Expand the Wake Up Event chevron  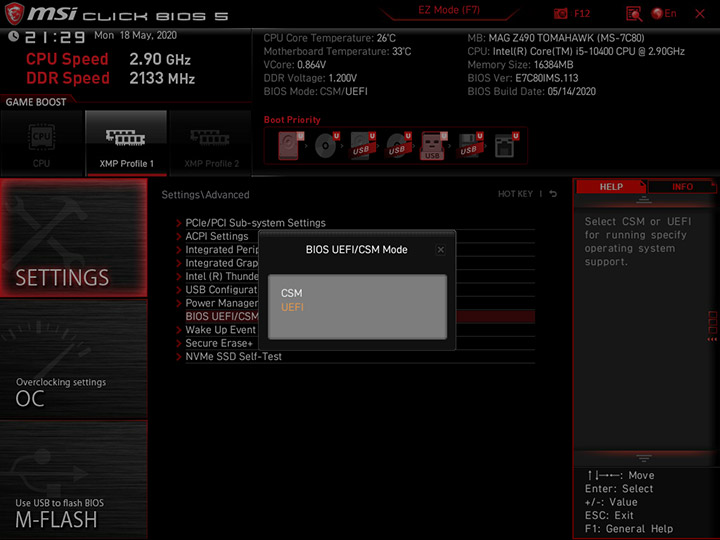click(x=179, y=330)
